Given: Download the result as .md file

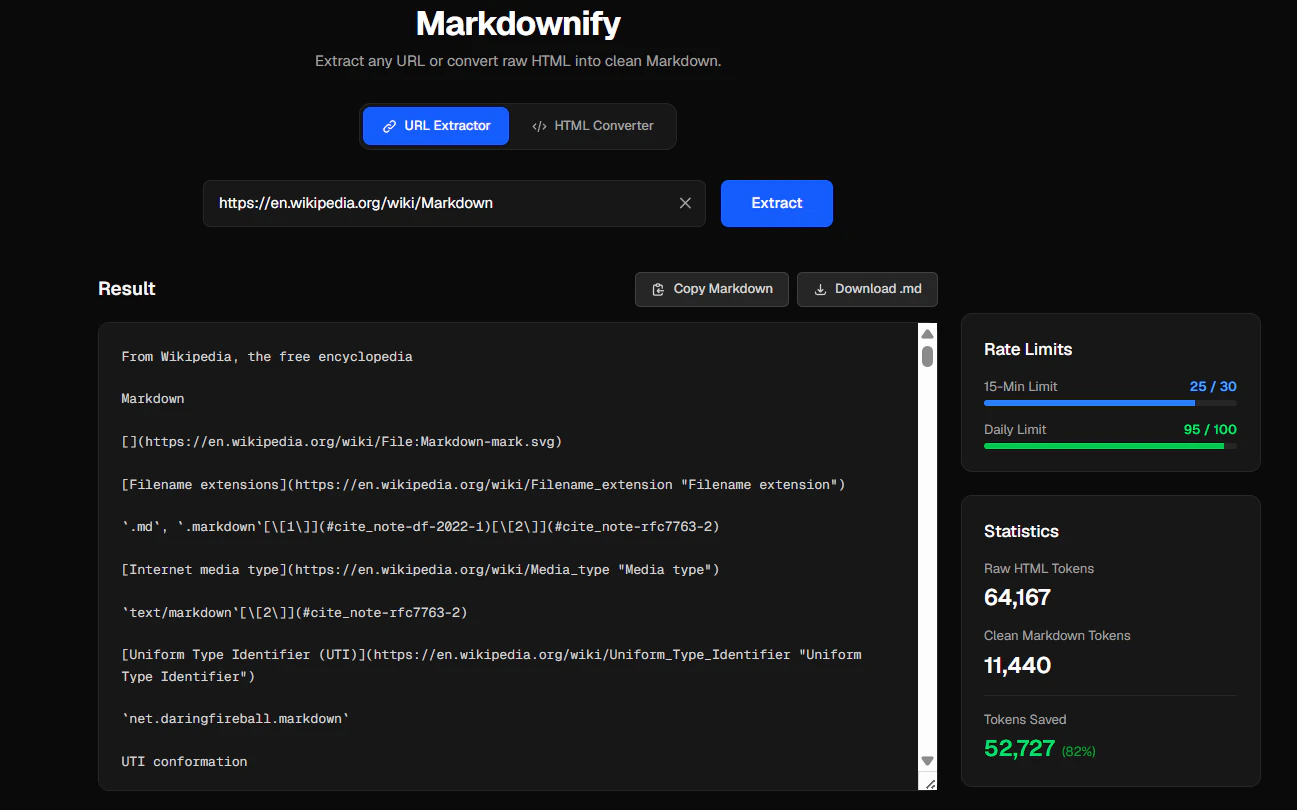Looking at the screenshot, I should [x=867, y=289].
